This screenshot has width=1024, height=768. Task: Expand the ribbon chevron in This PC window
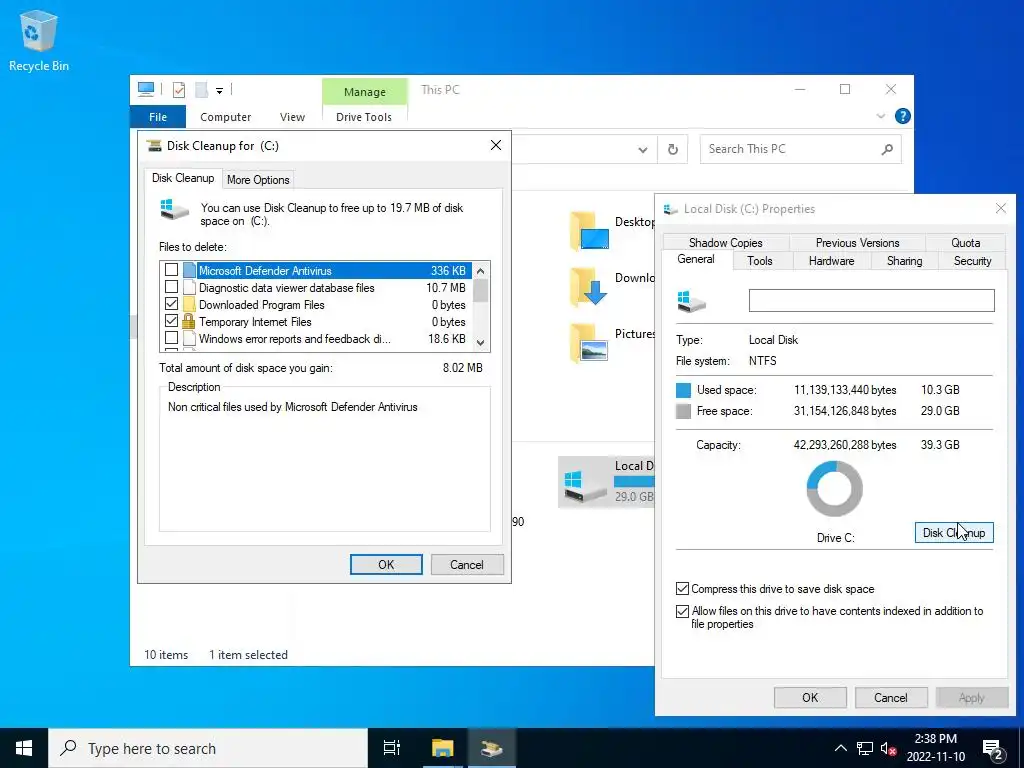click(x=880, y=116)
